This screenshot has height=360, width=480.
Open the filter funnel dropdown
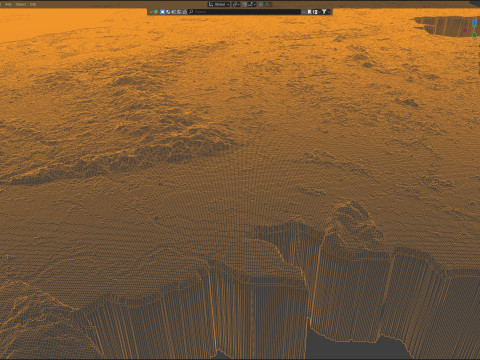click(326, 12)
